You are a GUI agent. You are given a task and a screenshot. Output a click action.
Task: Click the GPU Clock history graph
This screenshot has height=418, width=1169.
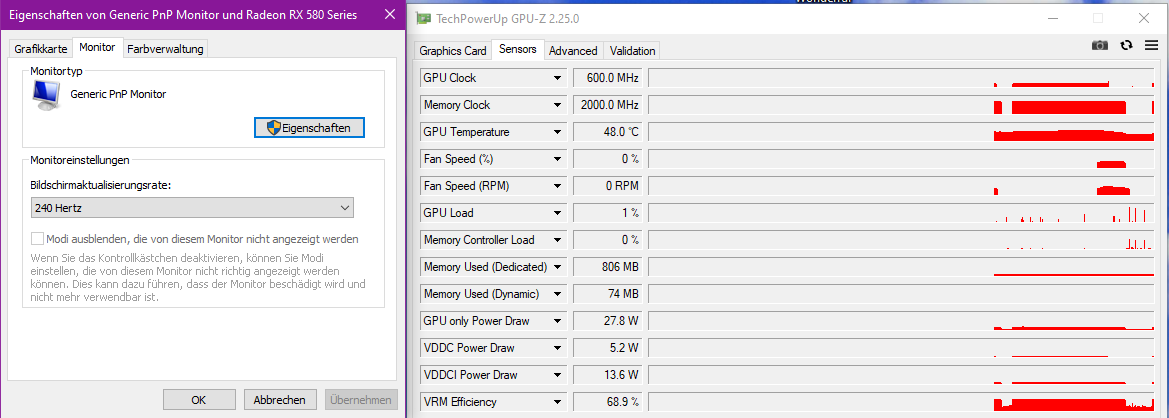pos(902,77)
